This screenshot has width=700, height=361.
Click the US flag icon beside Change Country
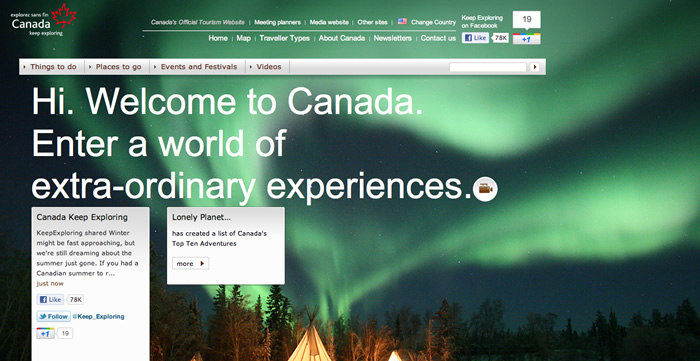pyautogui.click(x=402, y=21)
